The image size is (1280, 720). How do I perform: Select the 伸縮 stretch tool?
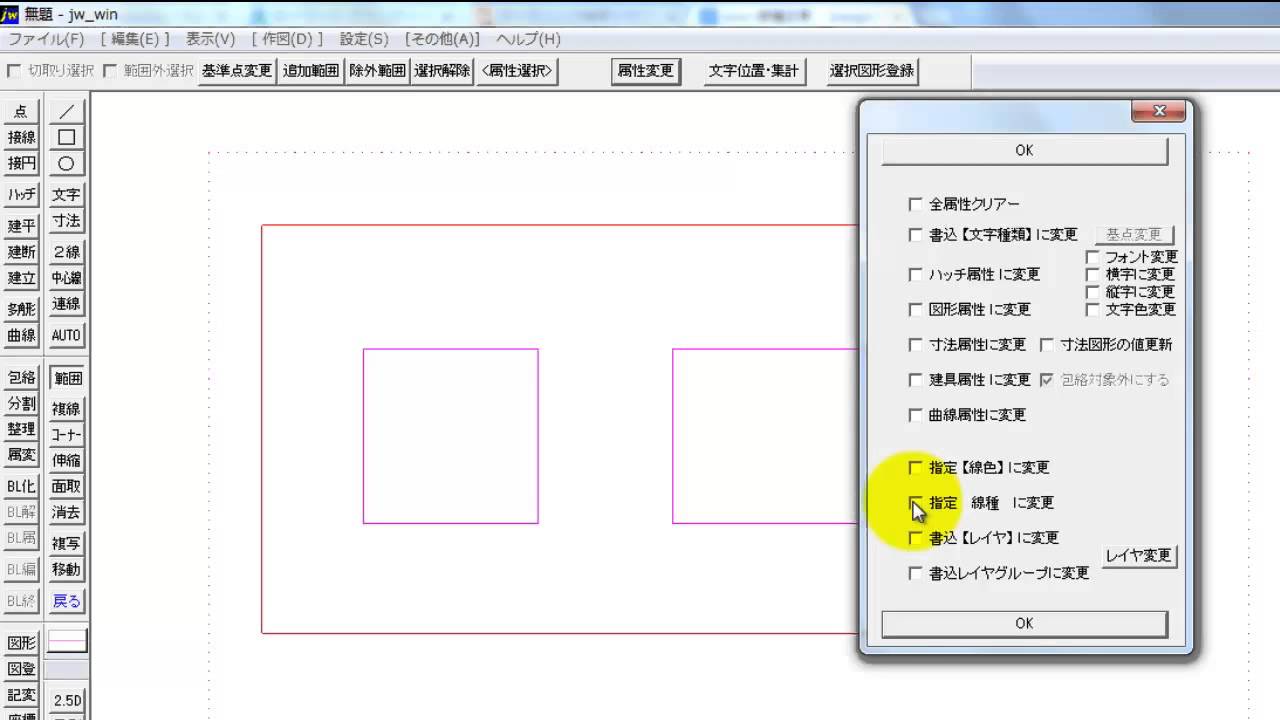66,461
